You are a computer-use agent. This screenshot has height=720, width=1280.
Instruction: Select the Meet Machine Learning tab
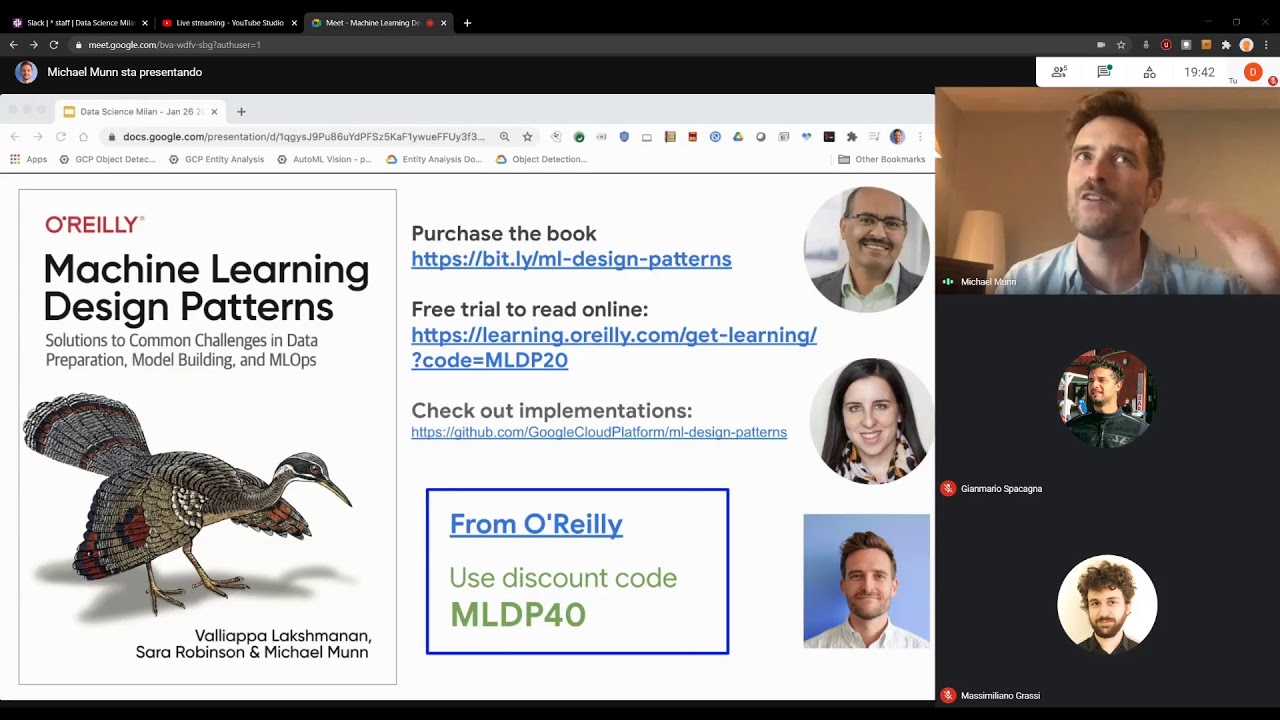[378, 22]
